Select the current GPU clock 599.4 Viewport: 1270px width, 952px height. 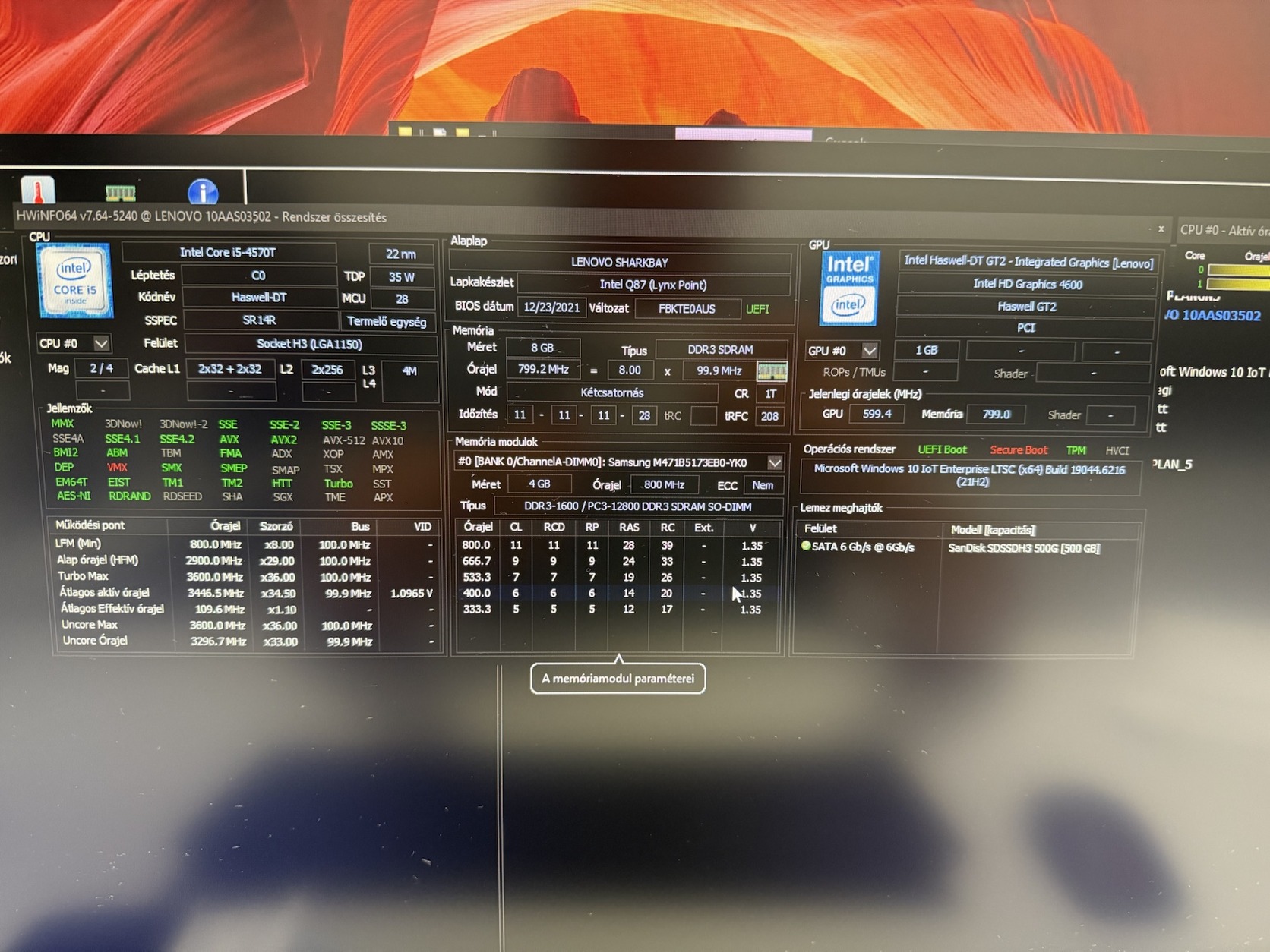pos(877,414)
